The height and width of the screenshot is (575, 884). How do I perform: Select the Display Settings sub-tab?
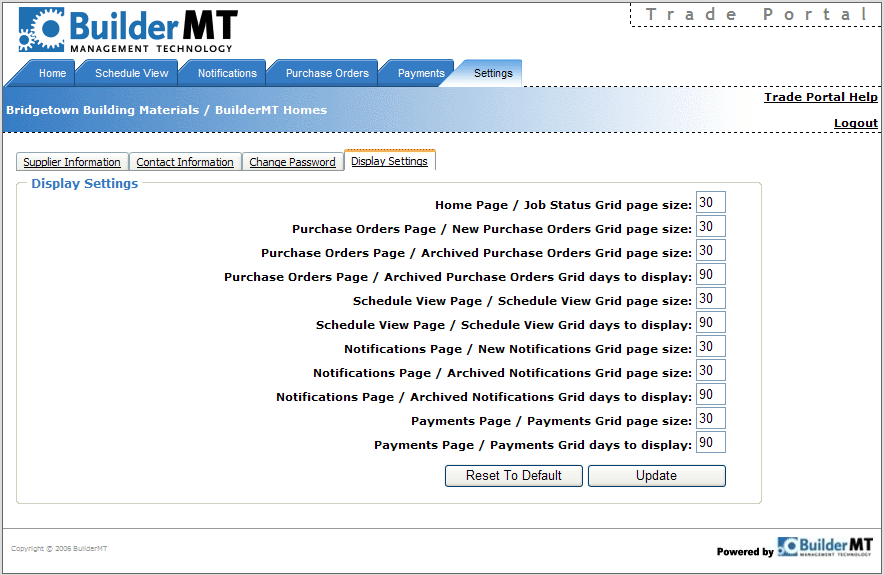[390, 161]
